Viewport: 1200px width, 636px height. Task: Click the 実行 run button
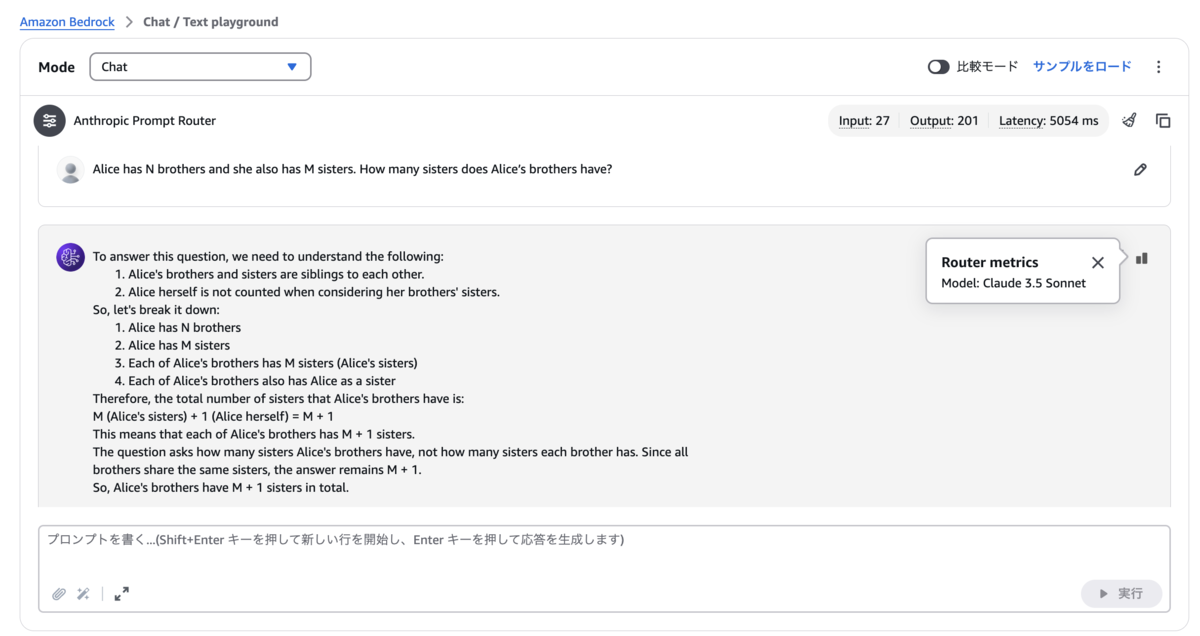click(1121, 594)
